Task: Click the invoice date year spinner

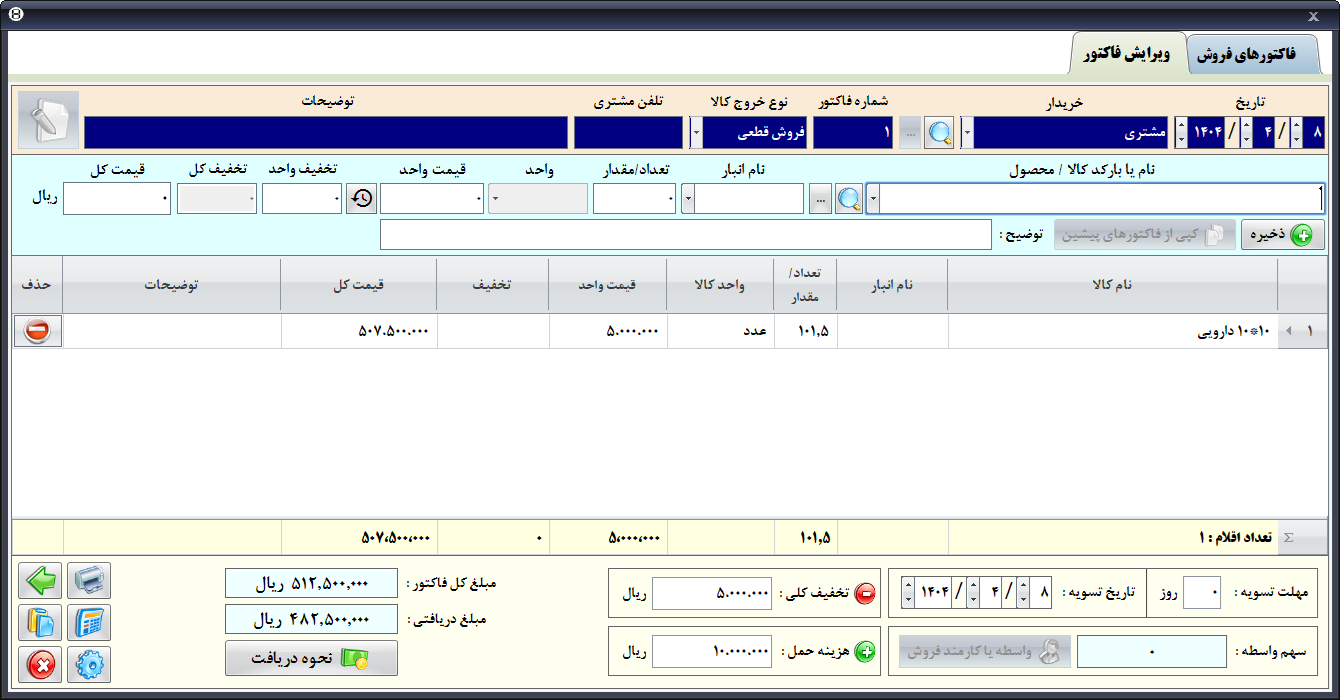Action: click(x=1181, y=132)
